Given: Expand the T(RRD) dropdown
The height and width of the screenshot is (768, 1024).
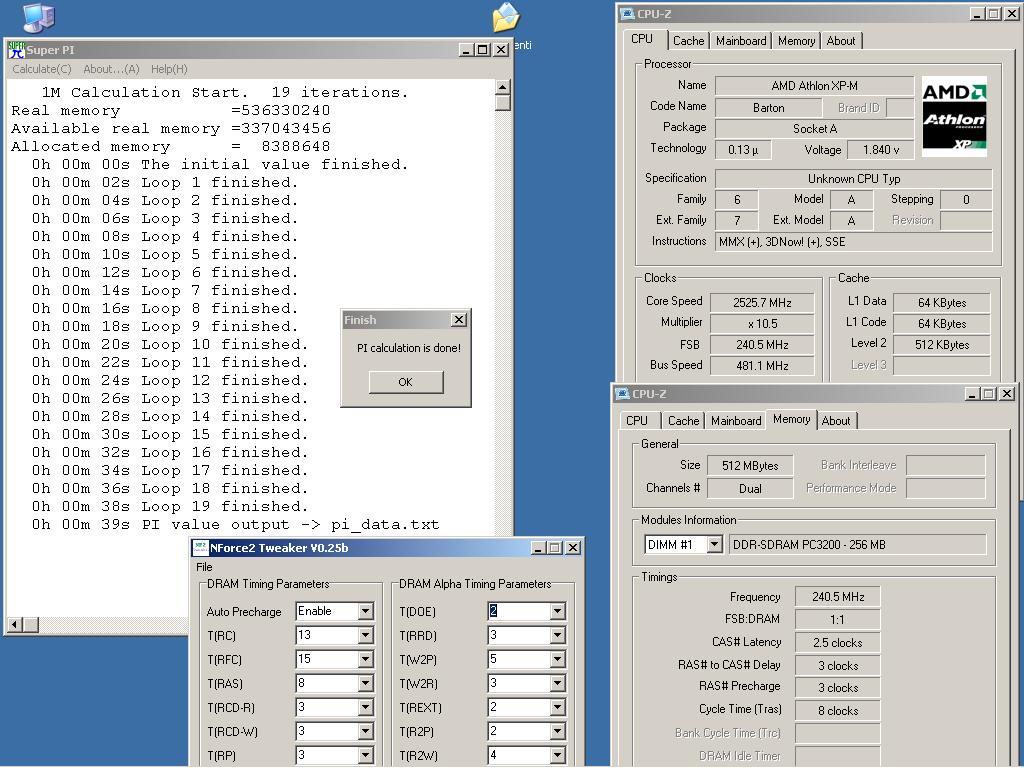Looking at the screenshot, I should coord(557,635).
